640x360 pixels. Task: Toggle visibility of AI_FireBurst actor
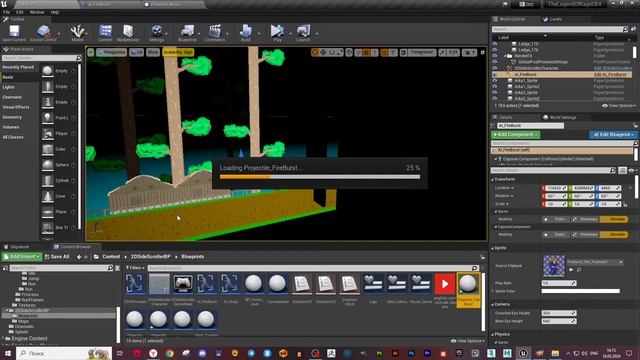coord(495,74)
